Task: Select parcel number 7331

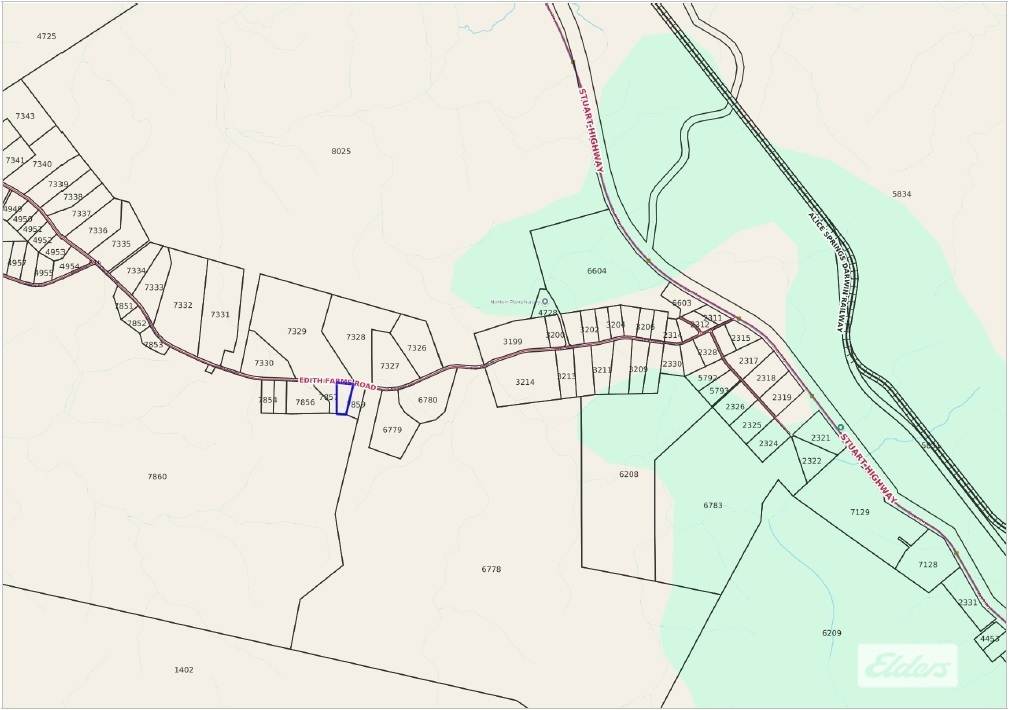Action: (220, 315)
